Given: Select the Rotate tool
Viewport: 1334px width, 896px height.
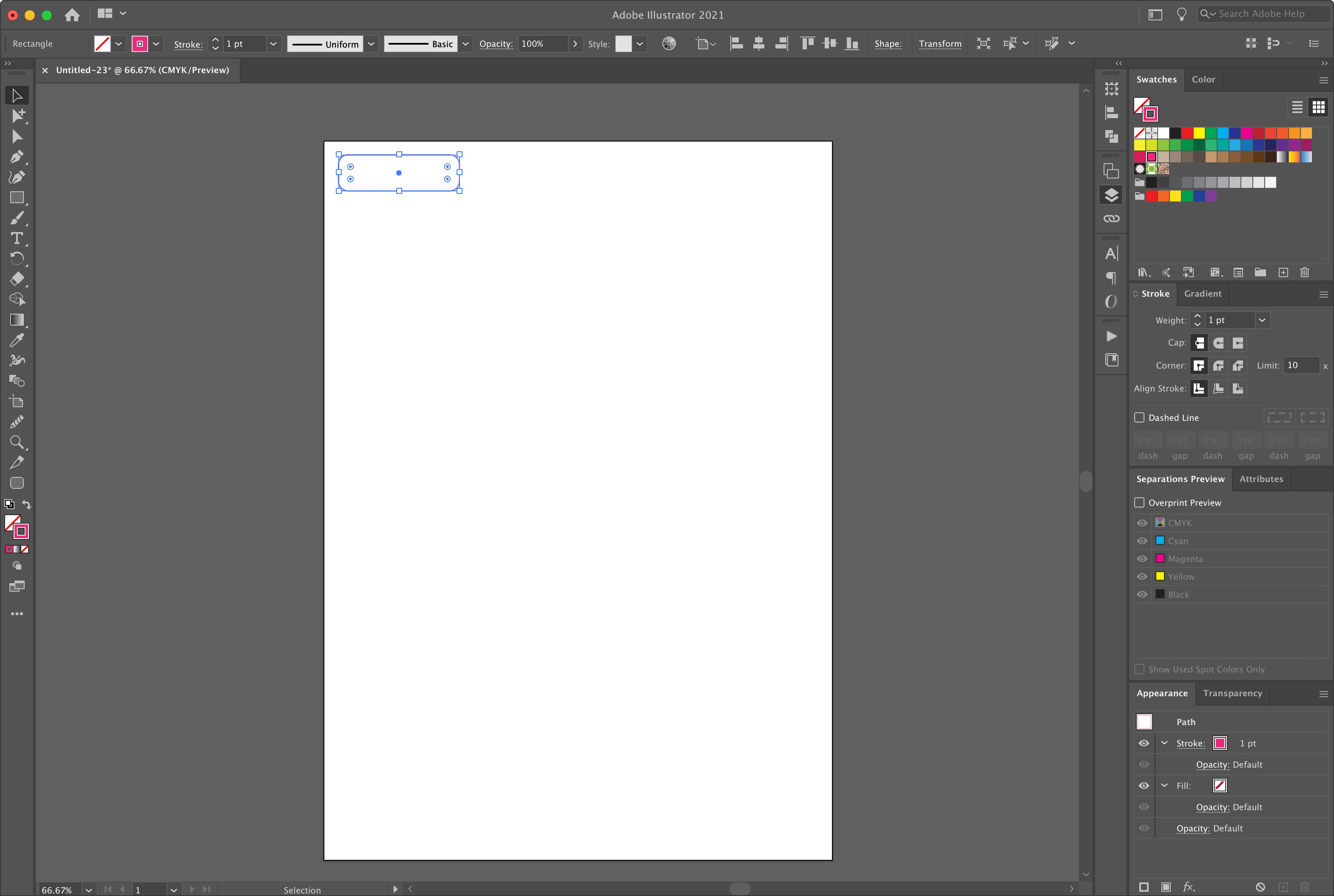Looking at the screenshot, I should click(17, 258).
